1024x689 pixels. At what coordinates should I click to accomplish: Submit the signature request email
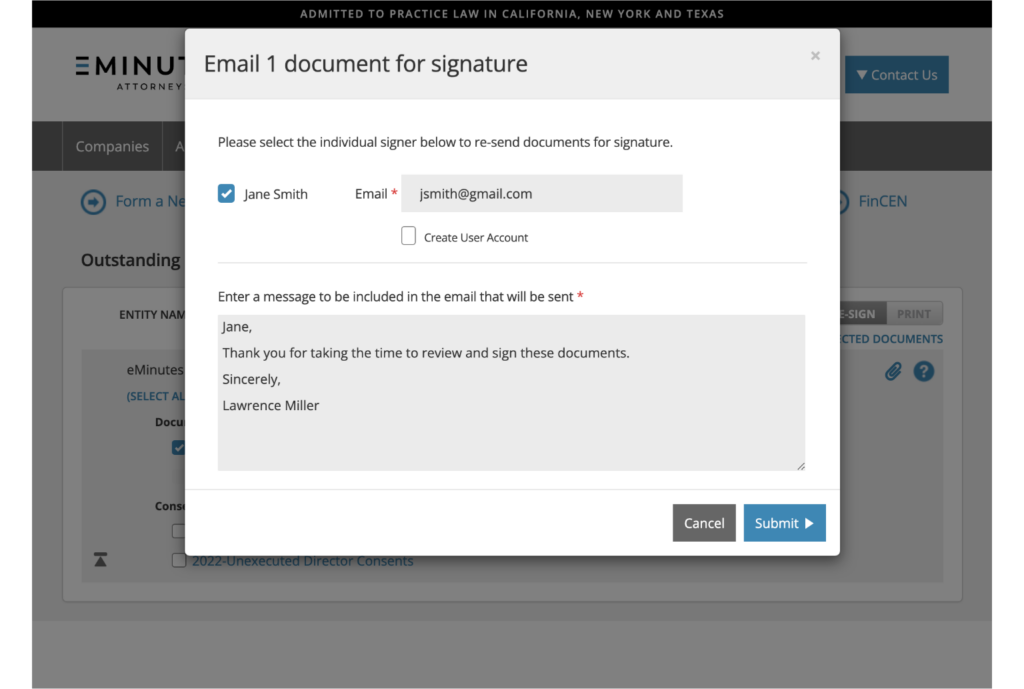[784, 522]
